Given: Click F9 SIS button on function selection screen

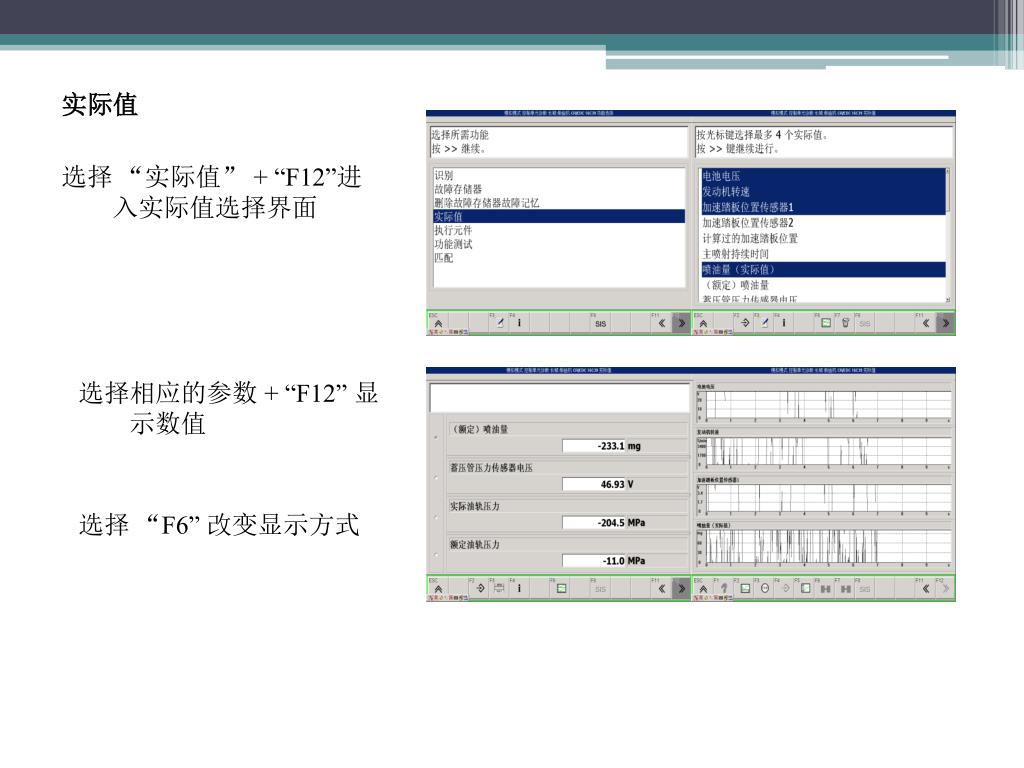Looking at the screenshot, I should [x=600, y=323].
